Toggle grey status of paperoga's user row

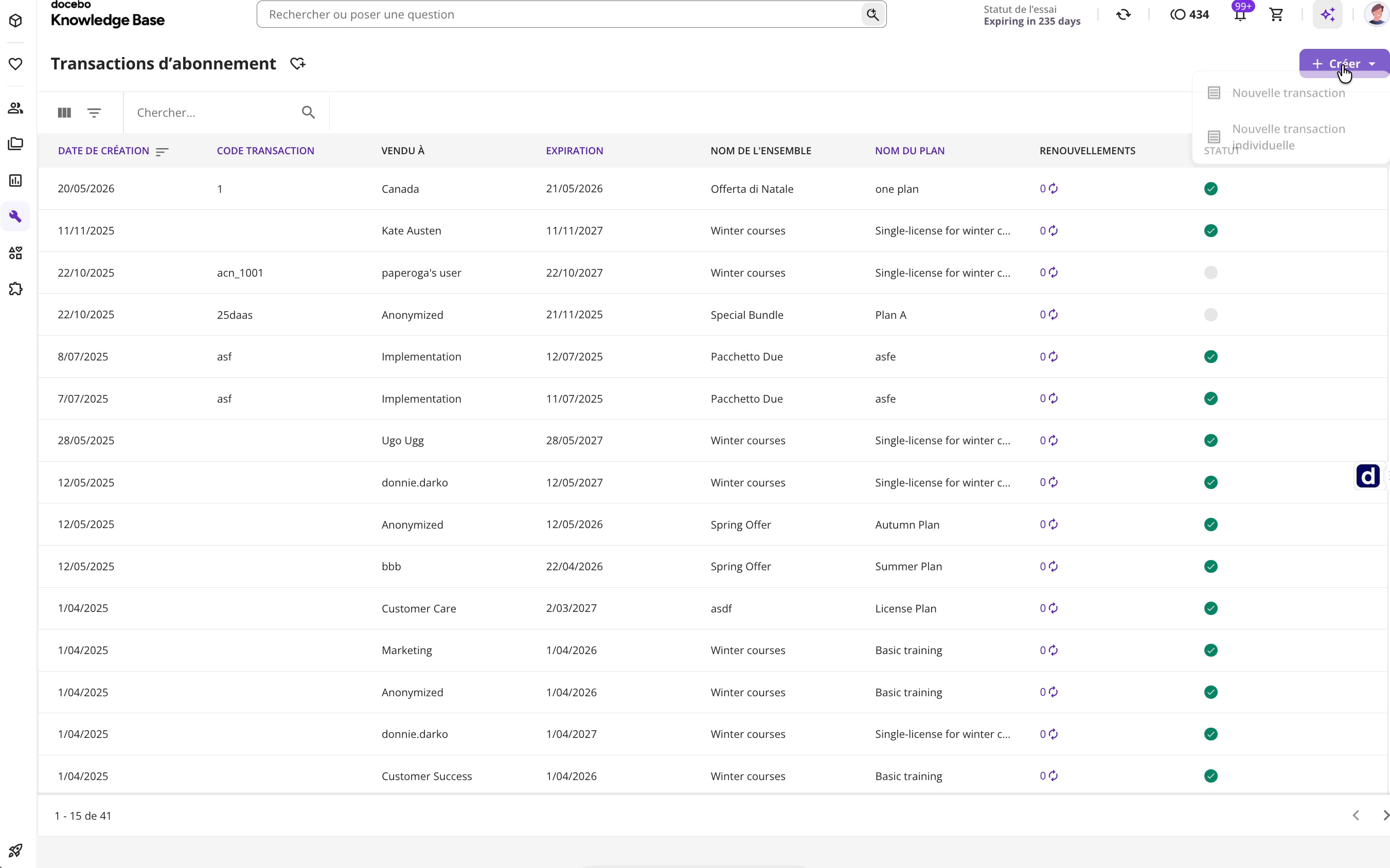coord(1211,272)
